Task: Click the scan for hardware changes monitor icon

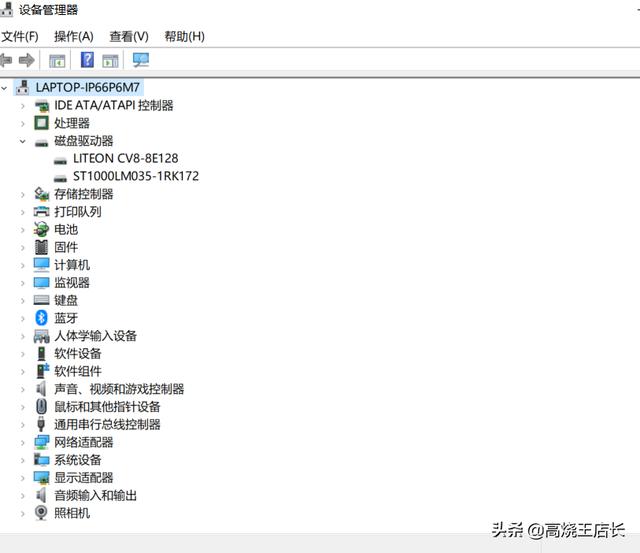Action: coord(141,60)
